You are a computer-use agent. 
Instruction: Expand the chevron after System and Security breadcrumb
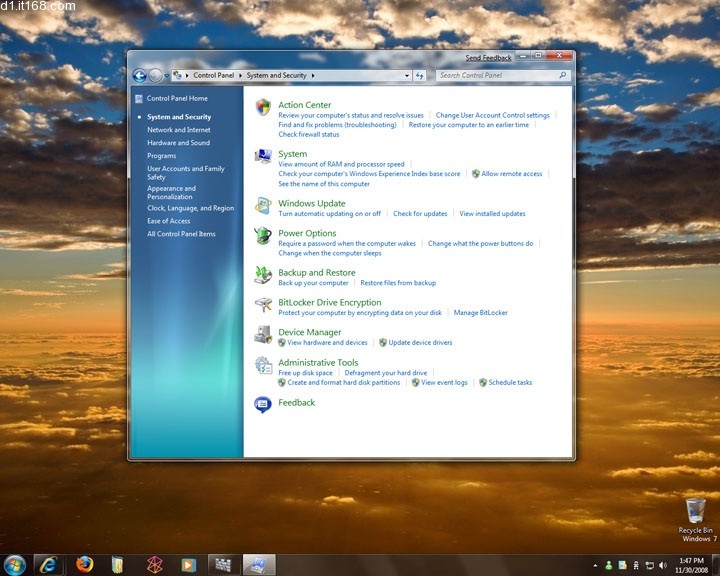click(313, 75)
